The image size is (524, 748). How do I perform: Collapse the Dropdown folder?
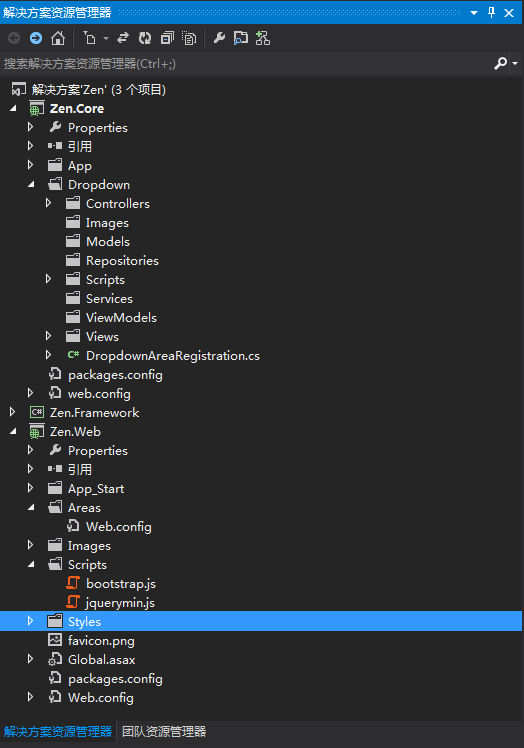pos(31,185)
